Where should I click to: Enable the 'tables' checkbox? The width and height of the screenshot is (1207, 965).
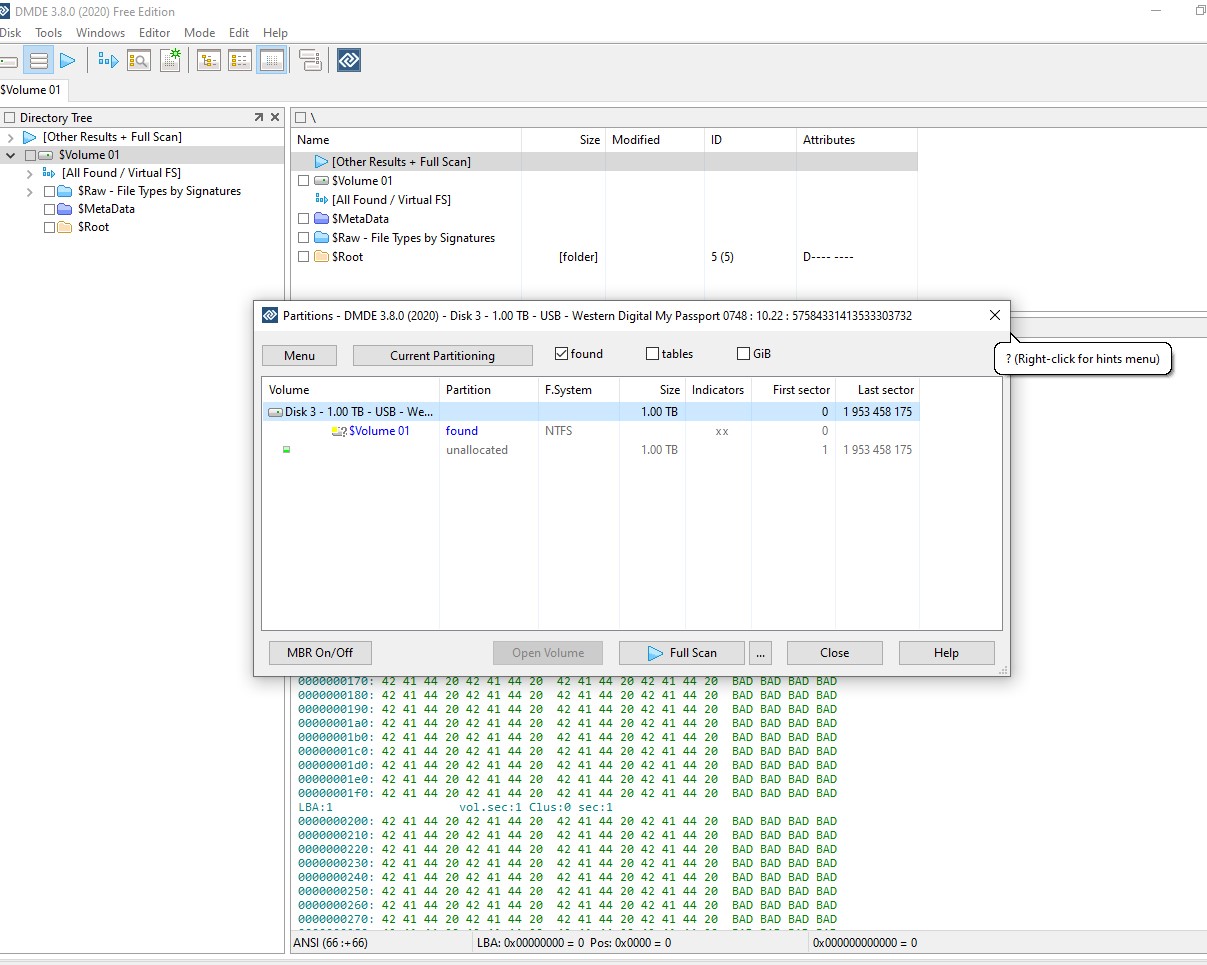point(652,354)
